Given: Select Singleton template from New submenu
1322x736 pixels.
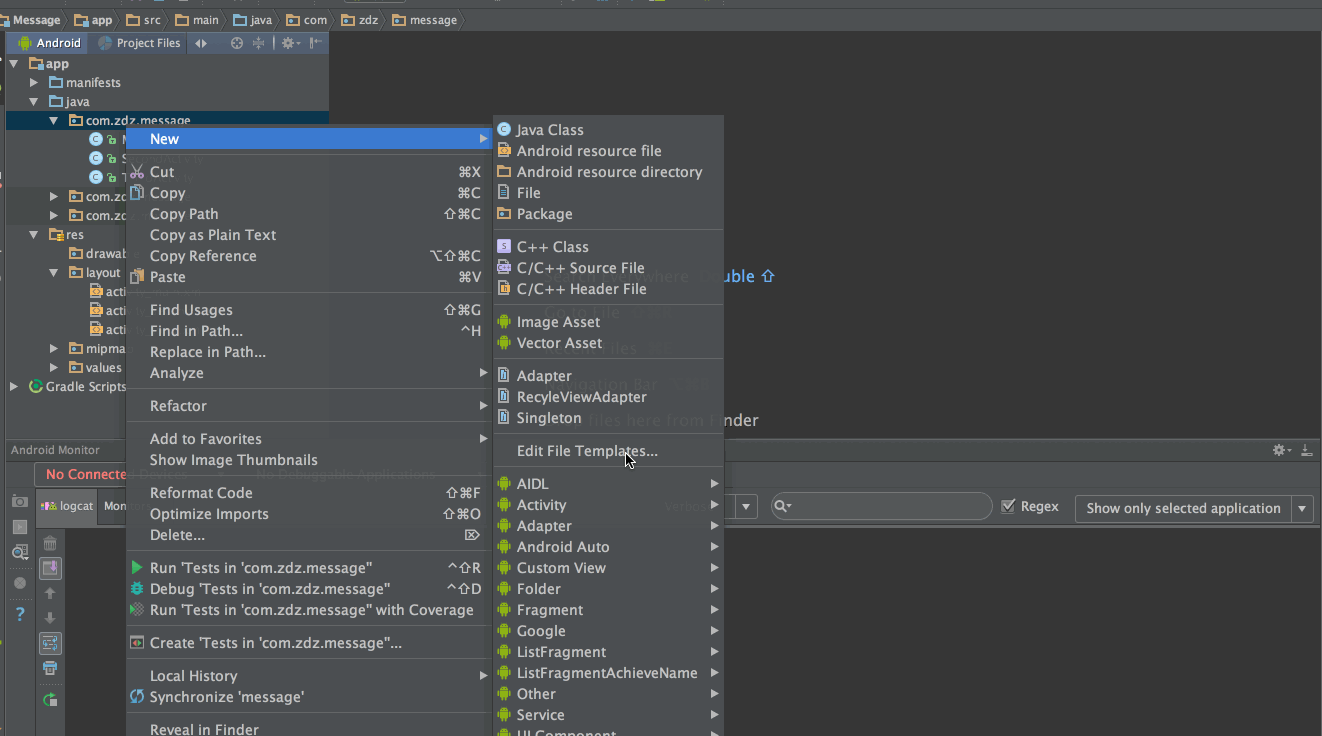Looking at the screenshot, I should (548, 418).
